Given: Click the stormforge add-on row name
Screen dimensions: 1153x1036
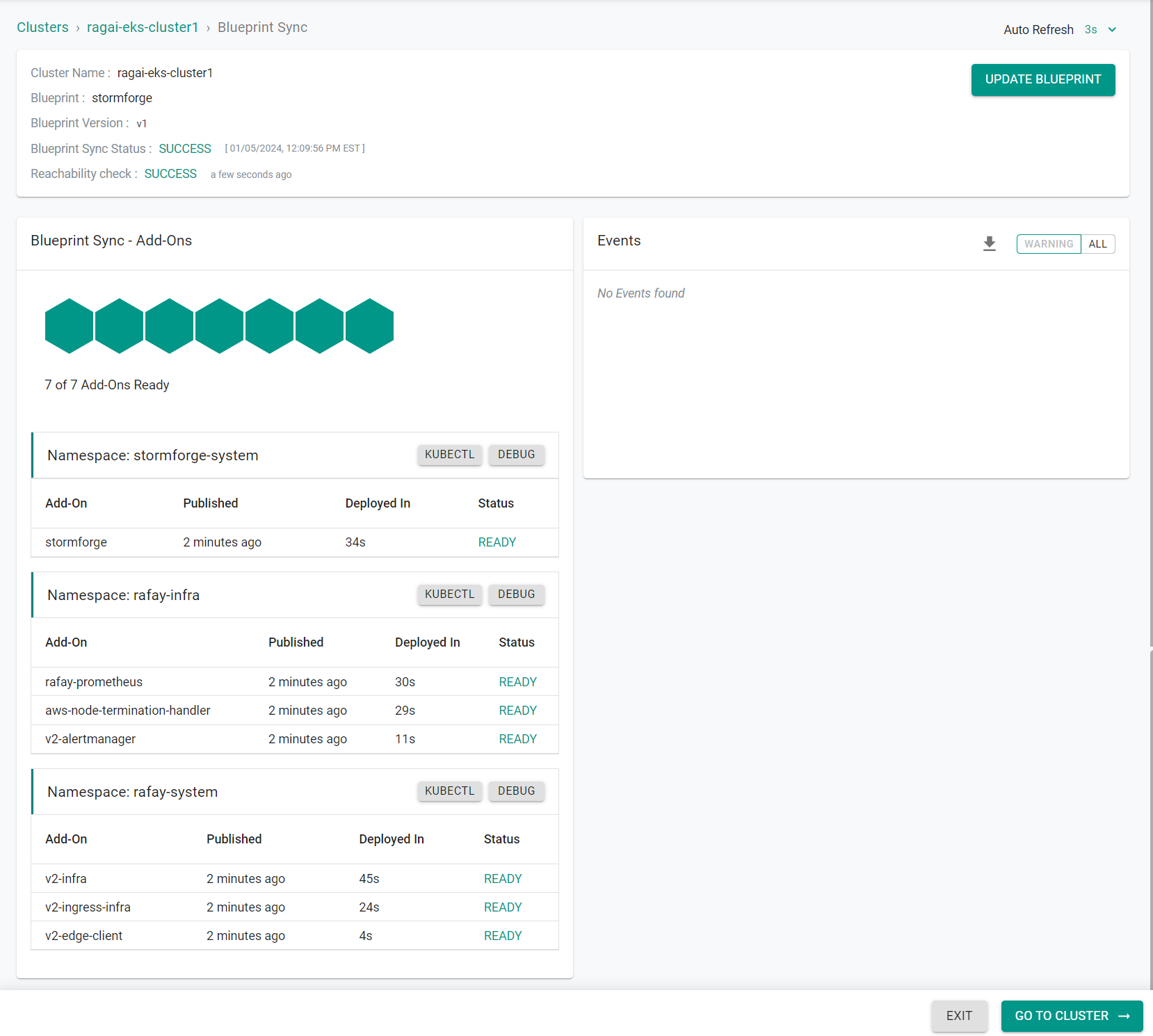Looking at the screenshot, I should coord(76,542).
